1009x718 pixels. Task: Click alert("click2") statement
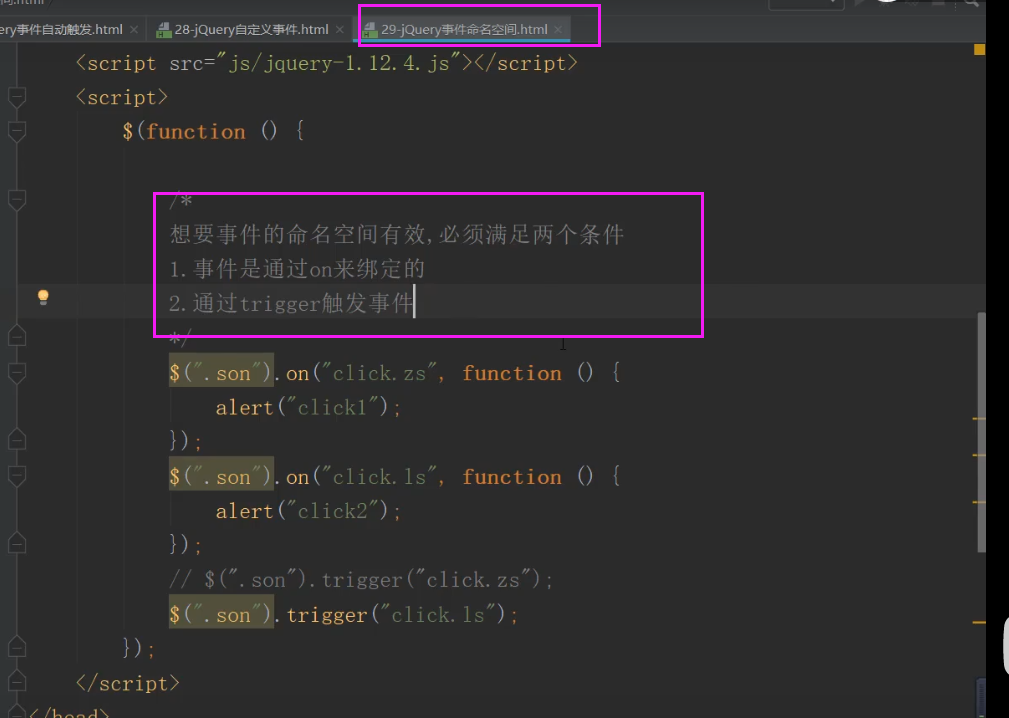[x=308, y=511]
